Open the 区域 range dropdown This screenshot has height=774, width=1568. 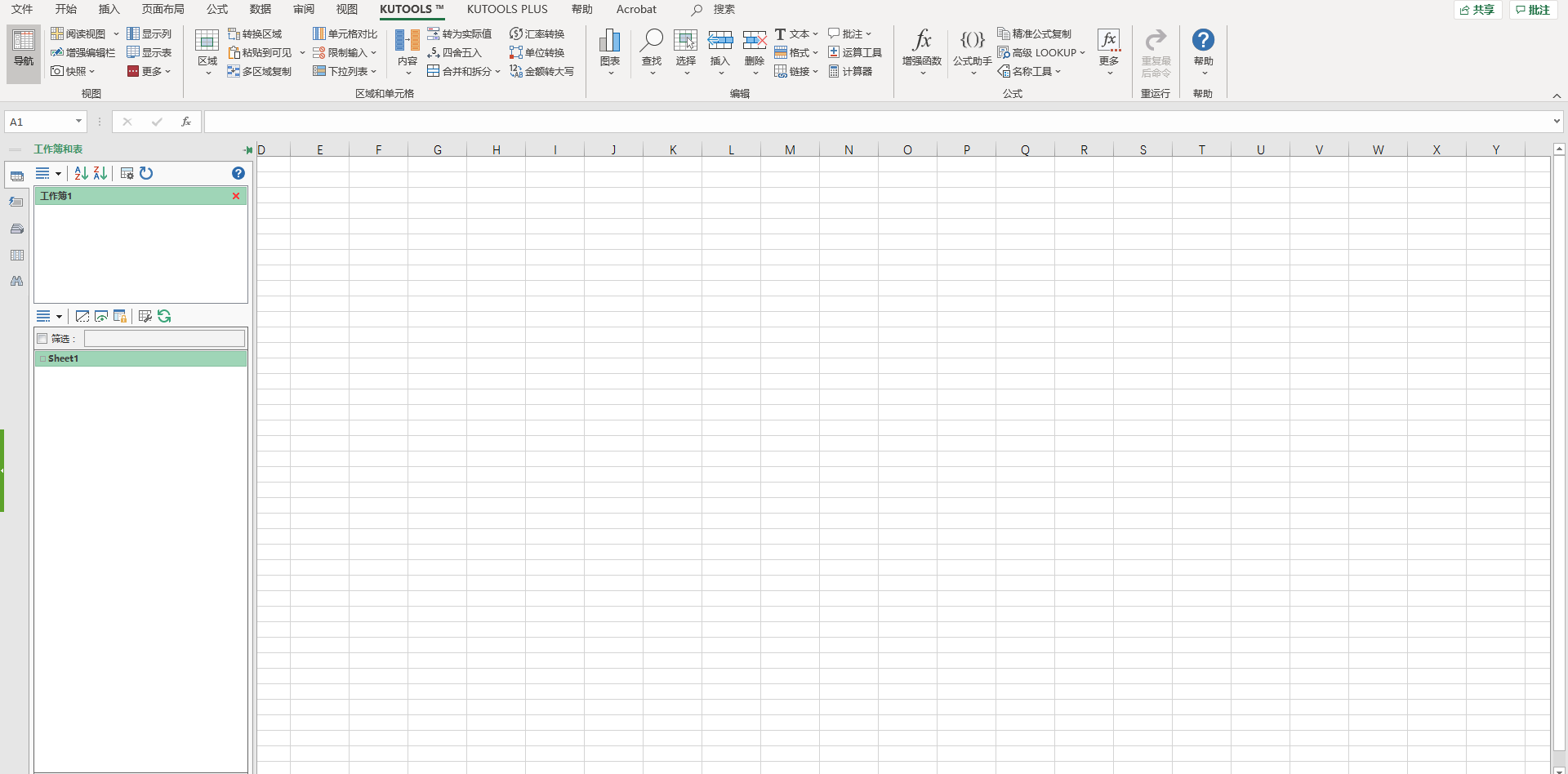[207, 53]
